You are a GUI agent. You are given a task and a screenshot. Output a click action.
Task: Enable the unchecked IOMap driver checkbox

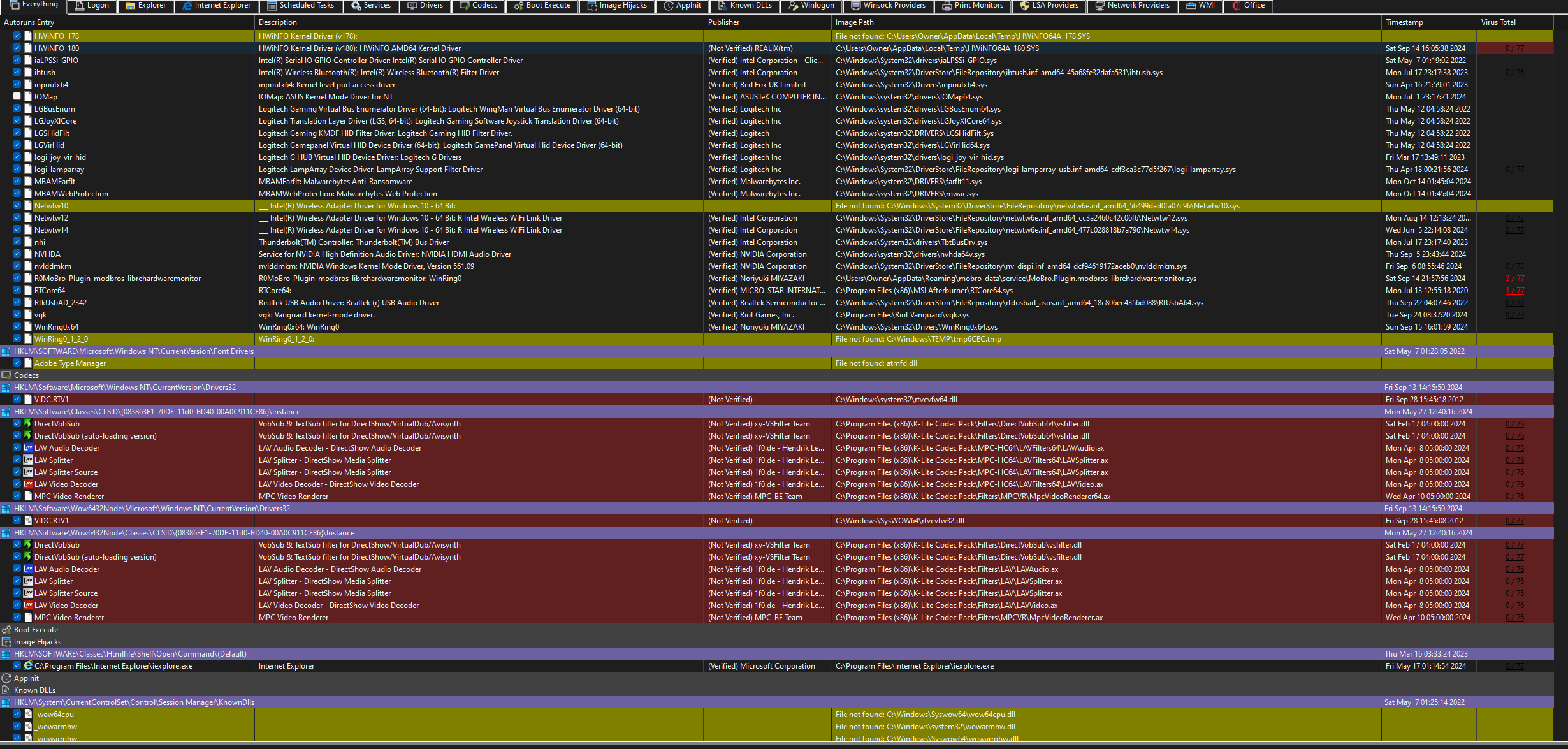[17, 96]
